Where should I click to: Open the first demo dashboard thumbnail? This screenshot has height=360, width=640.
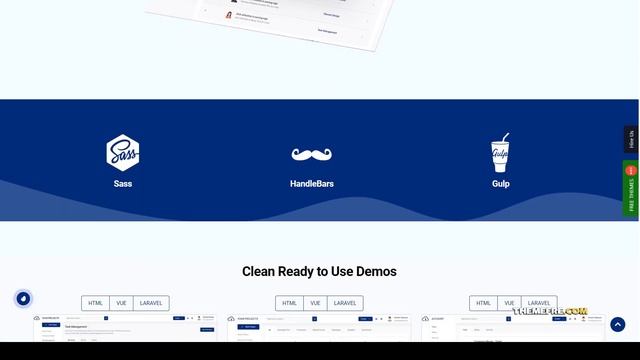pos(125,328)
